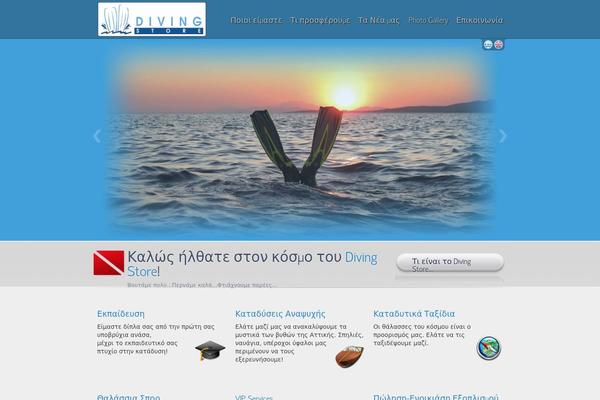
Task: Open the Επικοινωνία contact page
Action: (479, 20)
